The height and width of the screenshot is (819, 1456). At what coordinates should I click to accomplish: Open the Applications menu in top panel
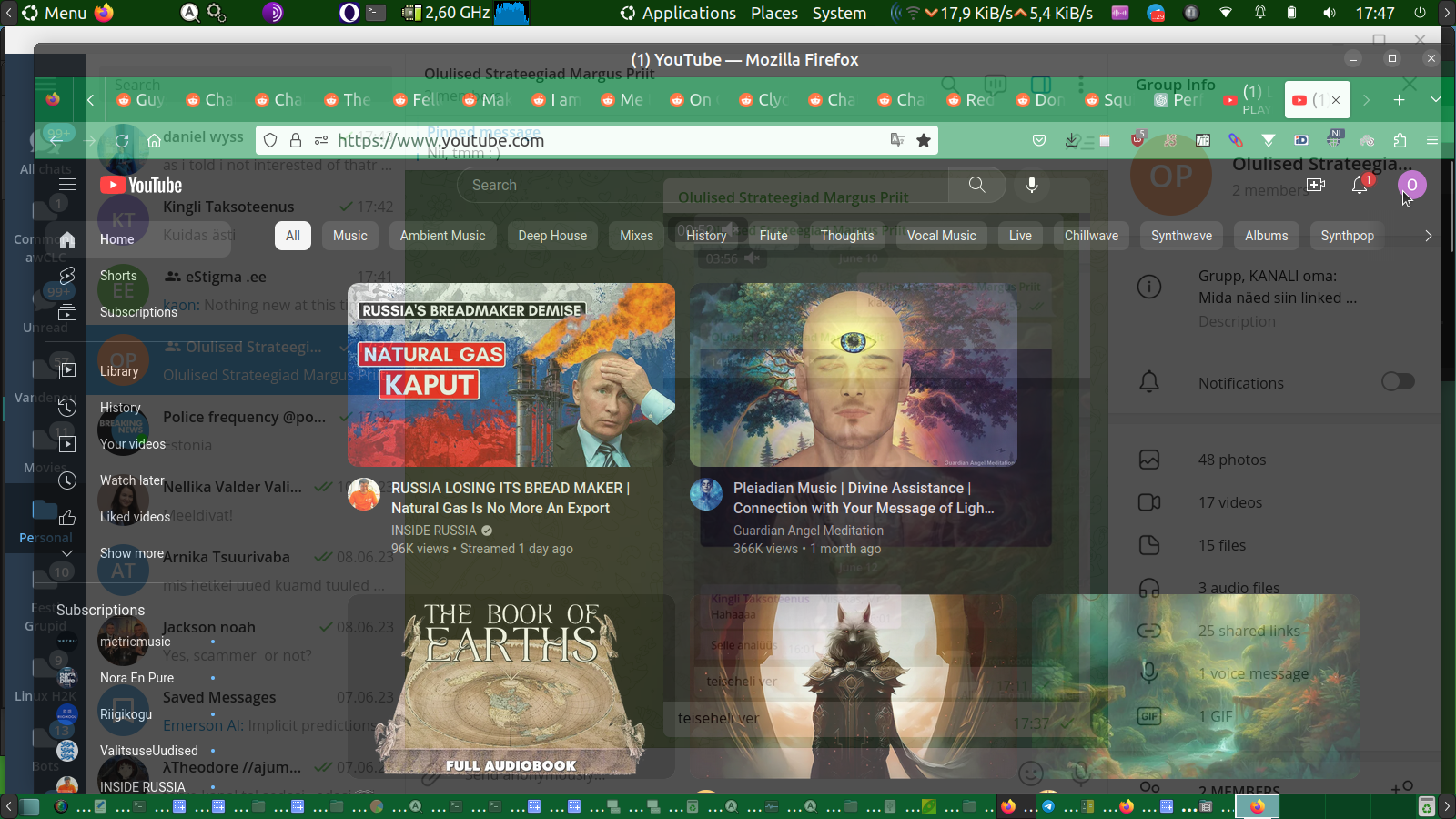pyautogui.click(x=679, y=13)
